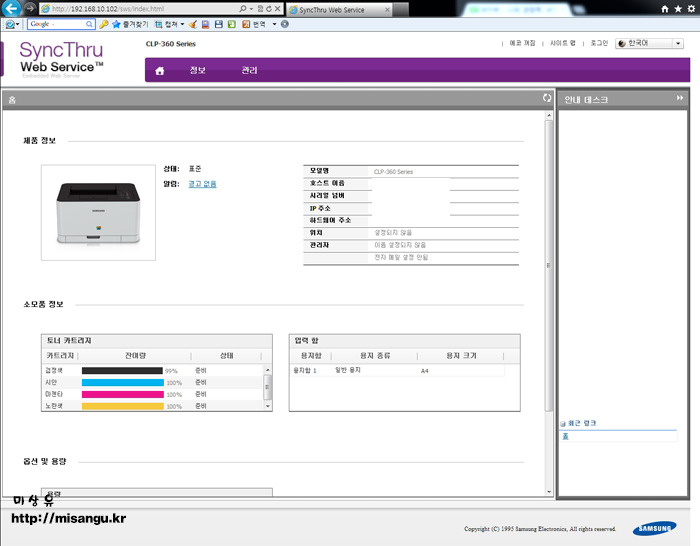This screenshot has height=546, width=700.
Task: Click the 잔여량 column header
Action: tap(135, 355)
